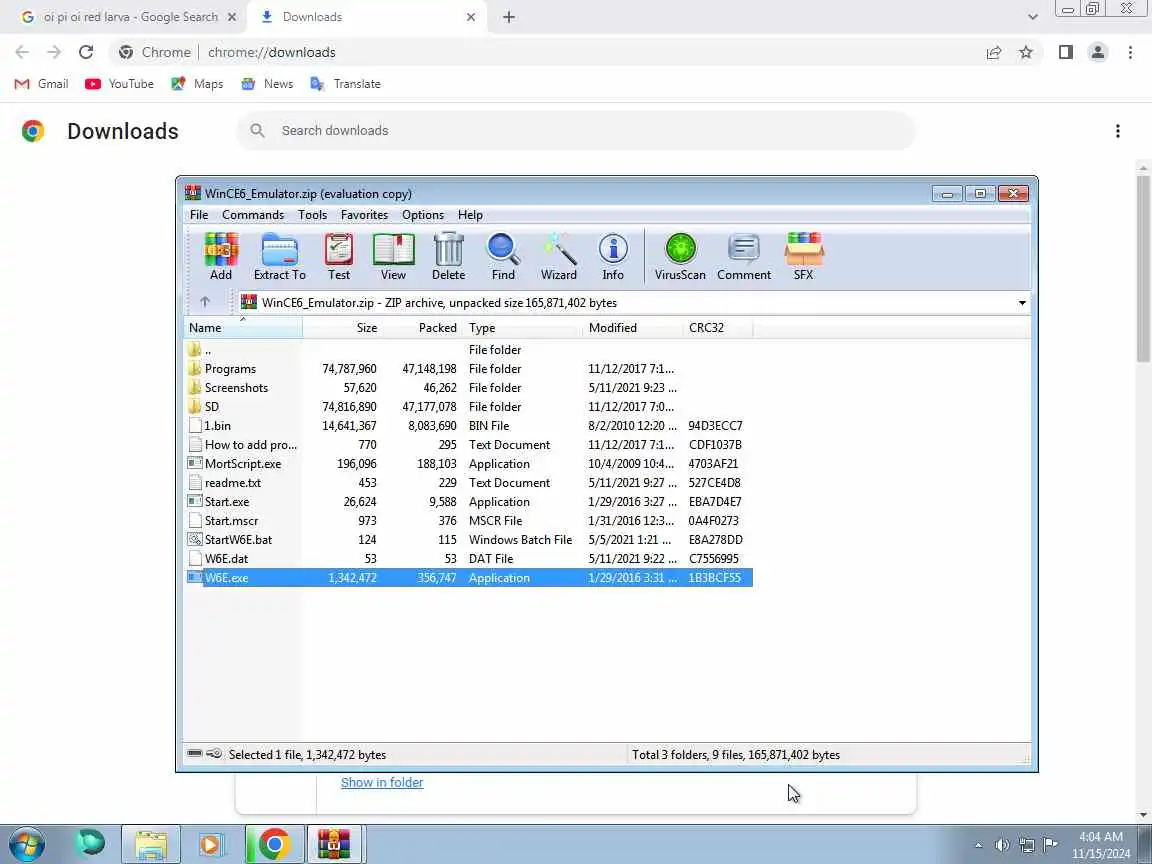Open the WinRAR Help menu

click(470, 215)
